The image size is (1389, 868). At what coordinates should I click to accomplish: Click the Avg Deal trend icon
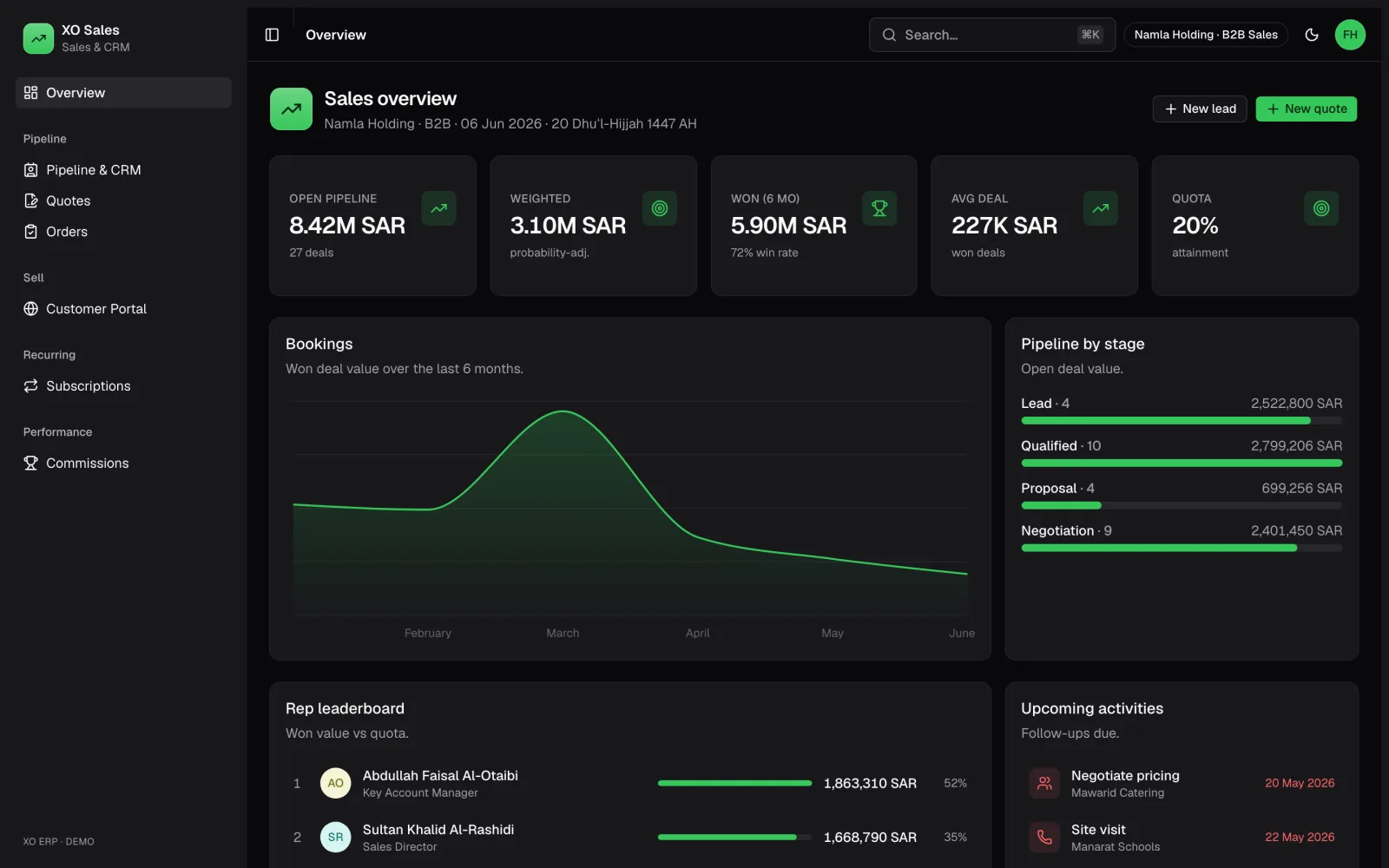(x=1101, y=208)
